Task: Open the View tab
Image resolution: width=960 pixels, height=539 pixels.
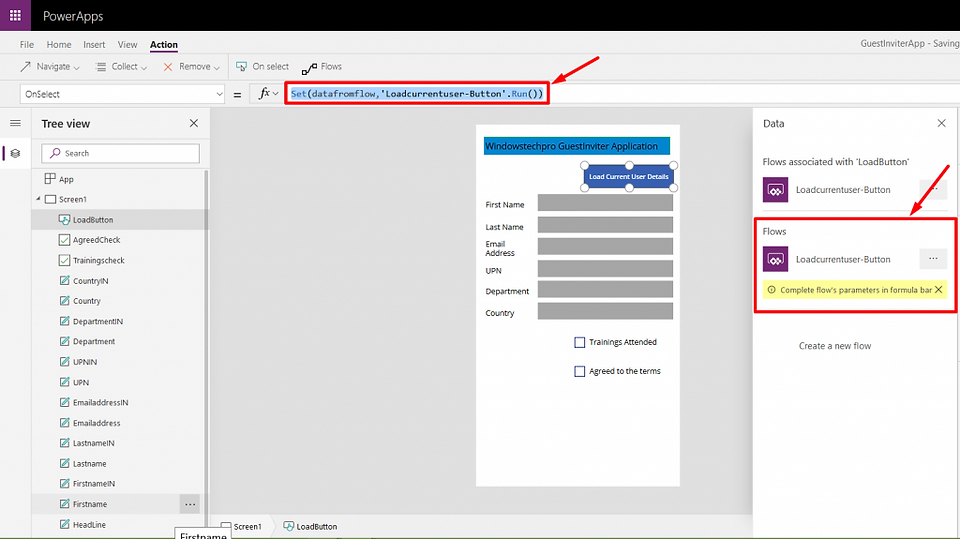Action: click(127, 45)
